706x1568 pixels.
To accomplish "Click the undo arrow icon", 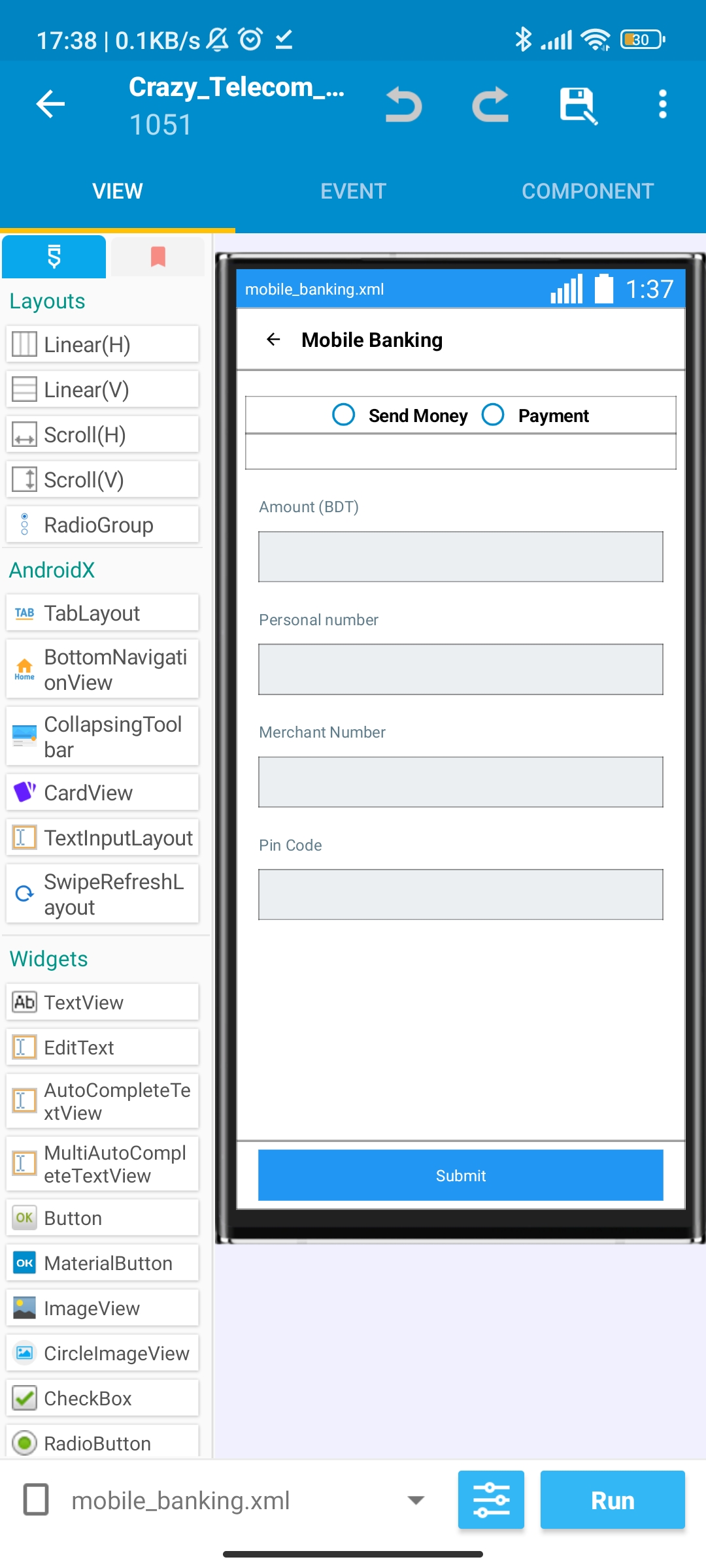I will pos(403,105).
